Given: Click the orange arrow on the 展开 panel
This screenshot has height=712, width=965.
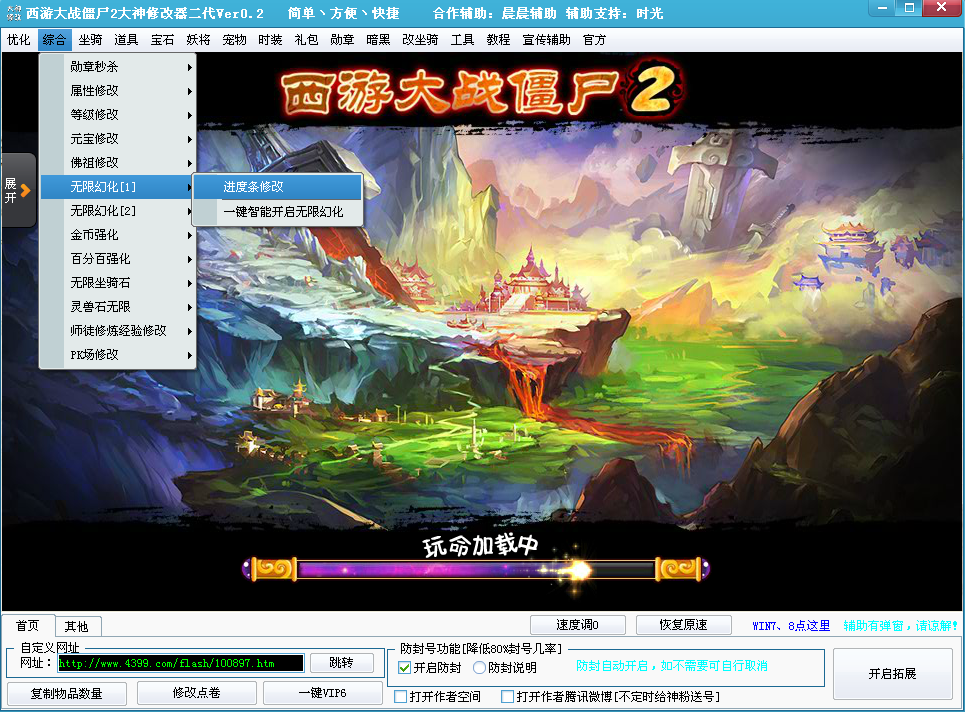Looking at the screenshot, I should point(25,191).
